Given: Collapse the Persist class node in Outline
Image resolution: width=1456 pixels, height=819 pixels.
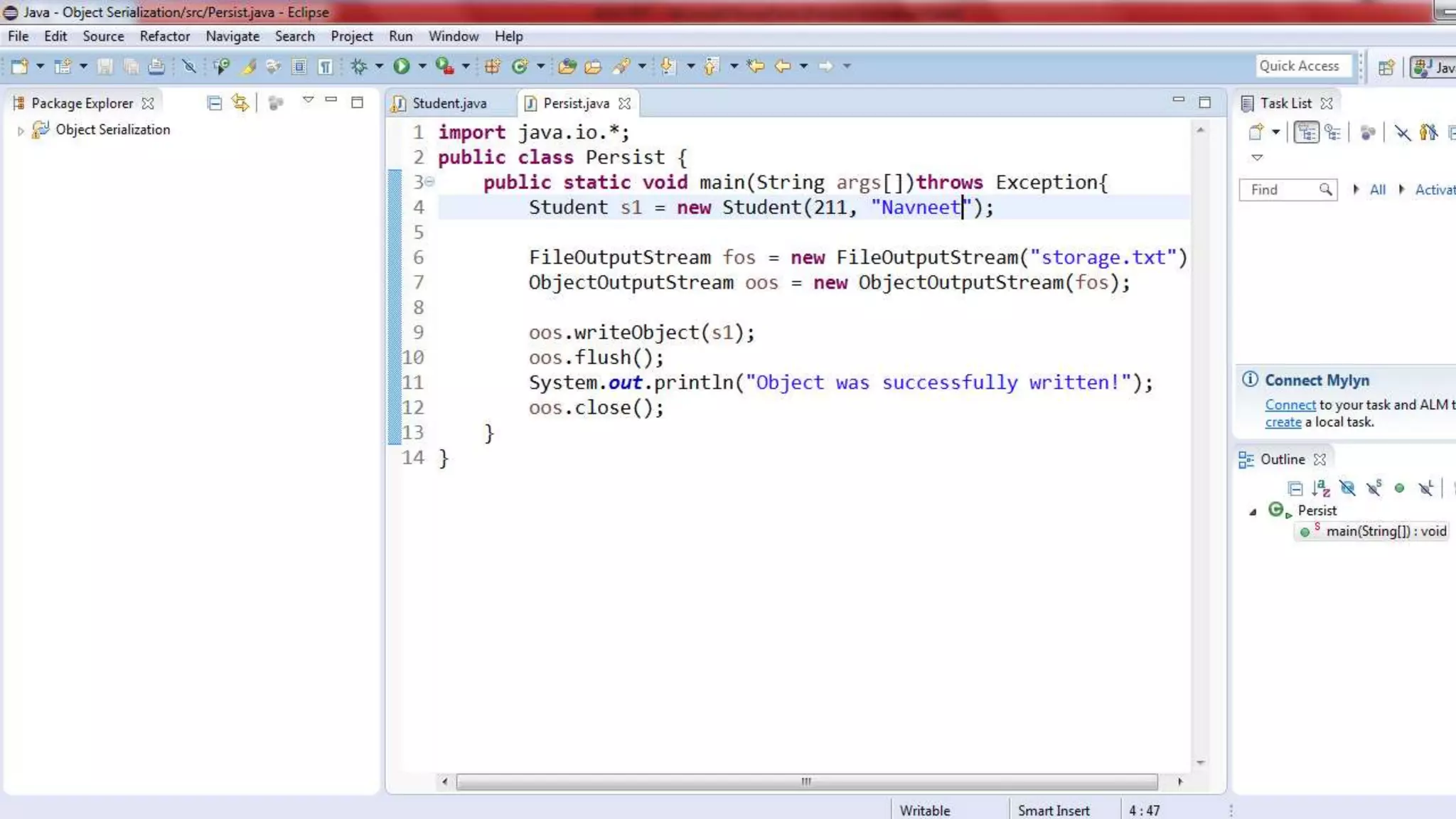Looking at the screenshot, I should point(1253,511).
